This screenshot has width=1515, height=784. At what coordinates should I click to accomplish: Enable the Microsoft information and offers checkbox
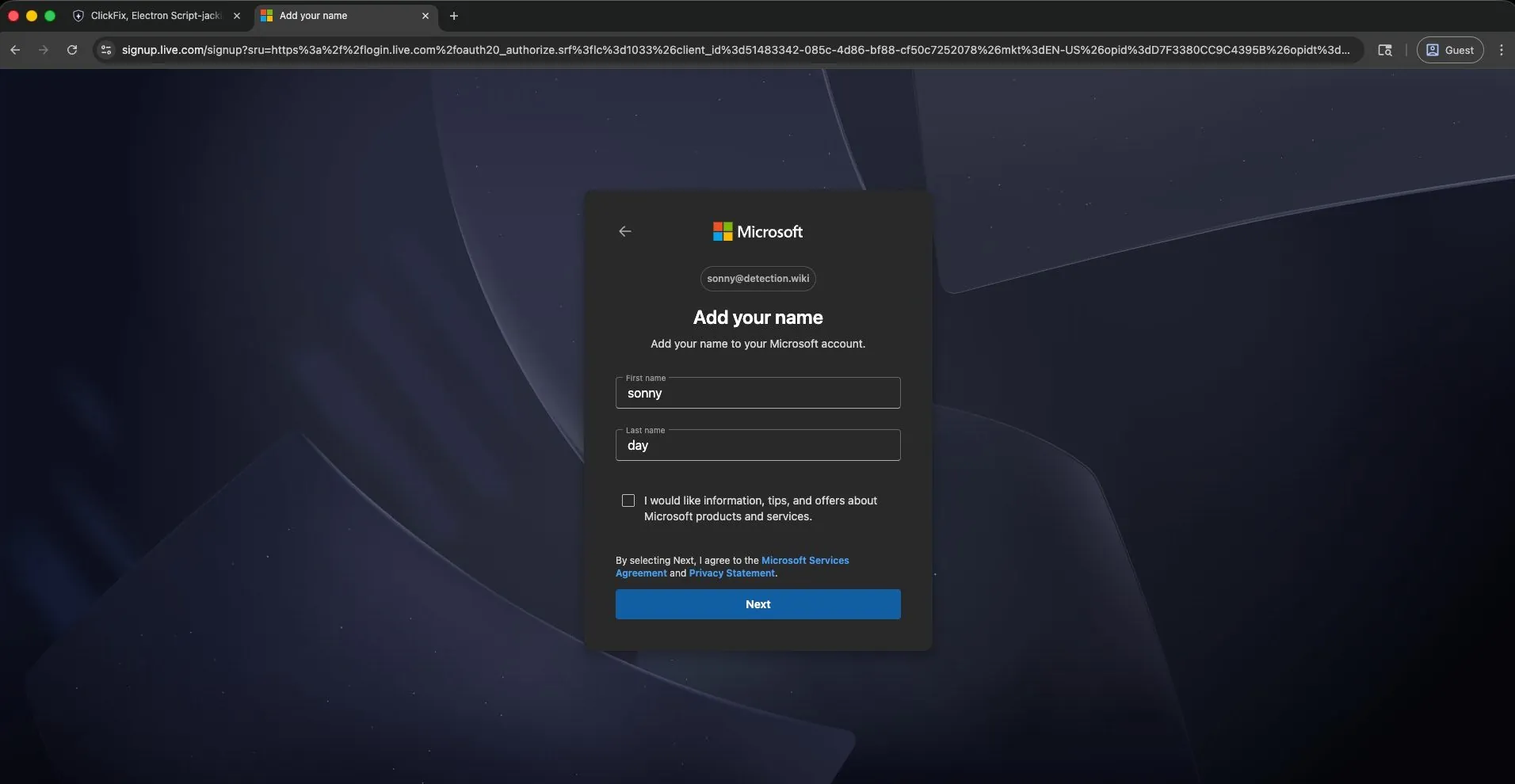[628, 500]
